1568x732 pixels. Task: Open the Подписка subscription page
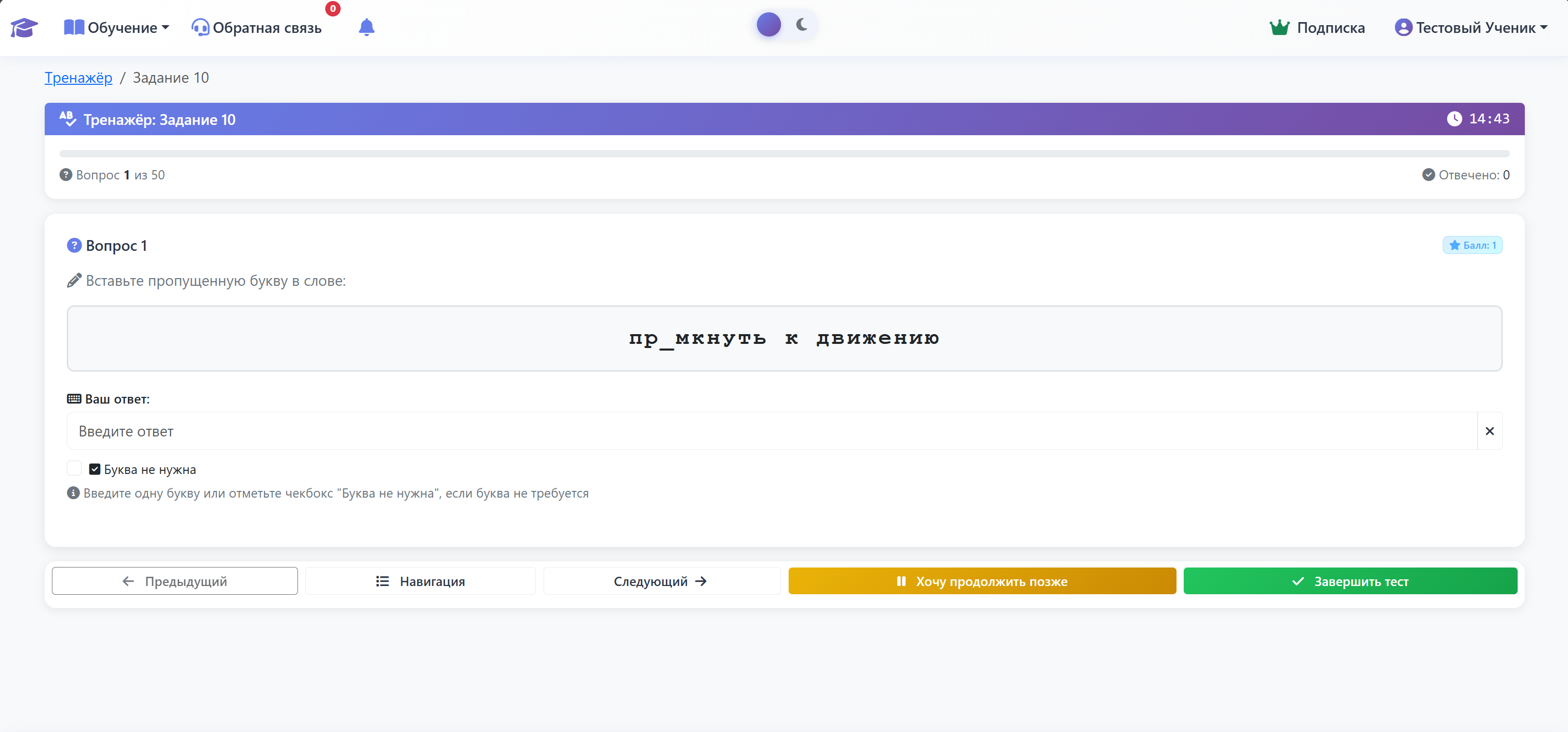(x=1317, y=27)
